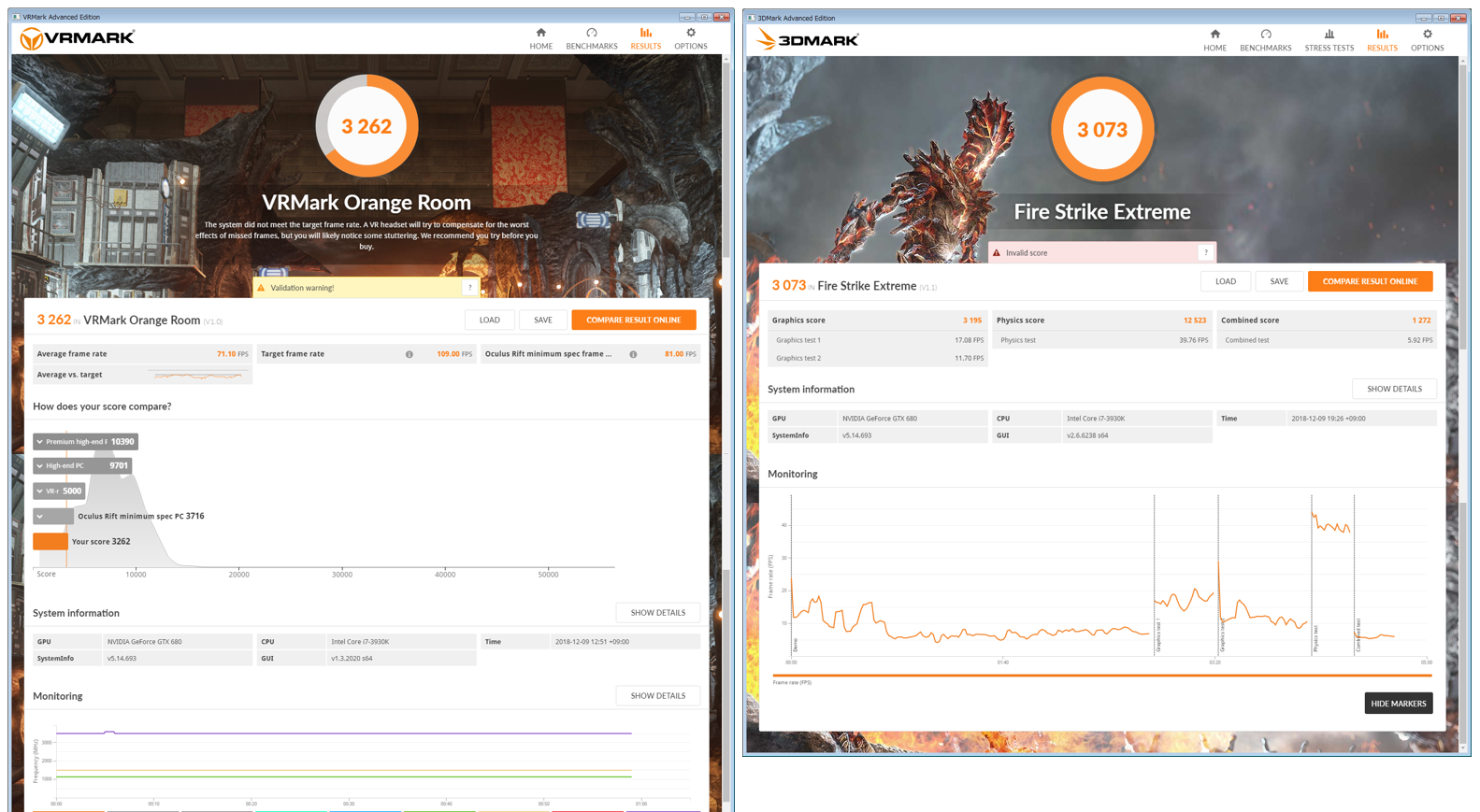
Task: Click Graphics test 1 FPS value row
Action: coord(876,340)
